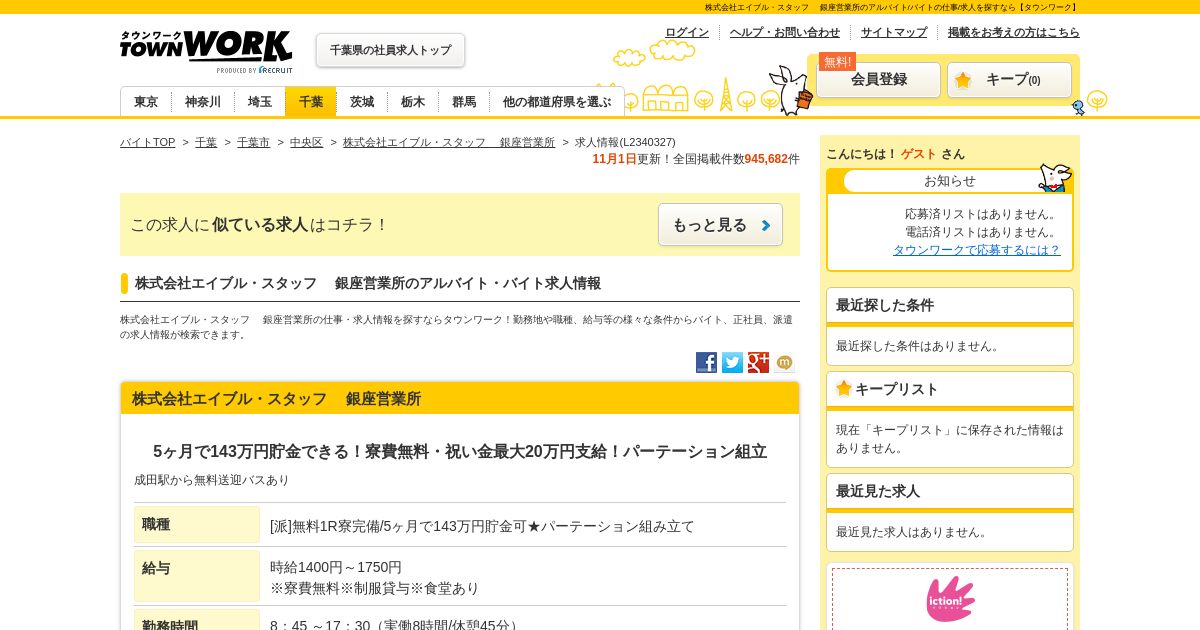Viewport: 1200px width, 630px height.
Task: Click the 給与 row label
Action: 197,576
